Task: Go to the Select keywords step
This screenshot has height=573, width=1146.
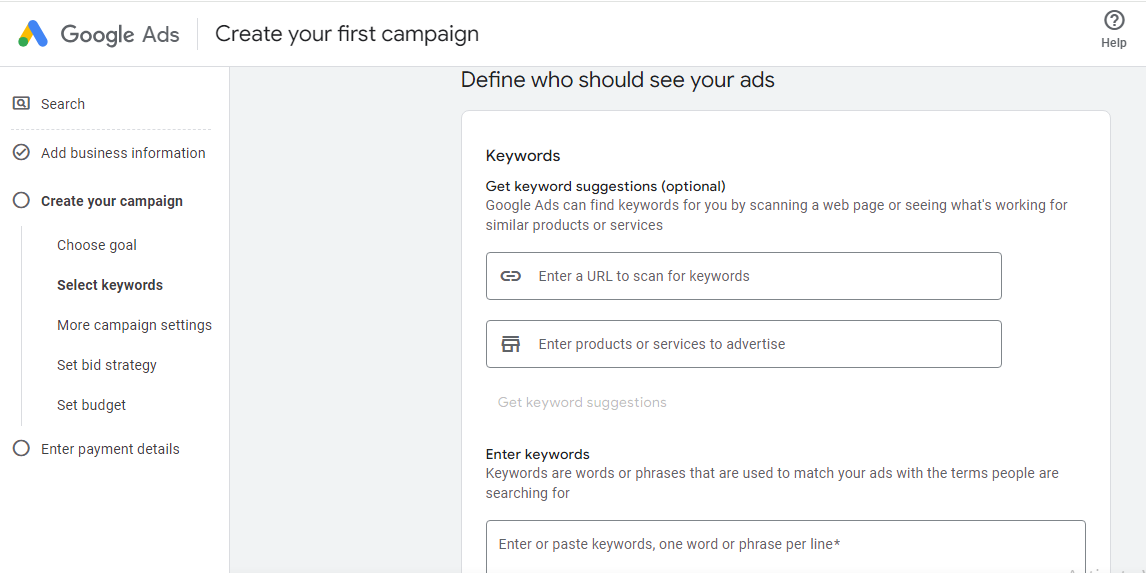Action: tap(110, 285)
